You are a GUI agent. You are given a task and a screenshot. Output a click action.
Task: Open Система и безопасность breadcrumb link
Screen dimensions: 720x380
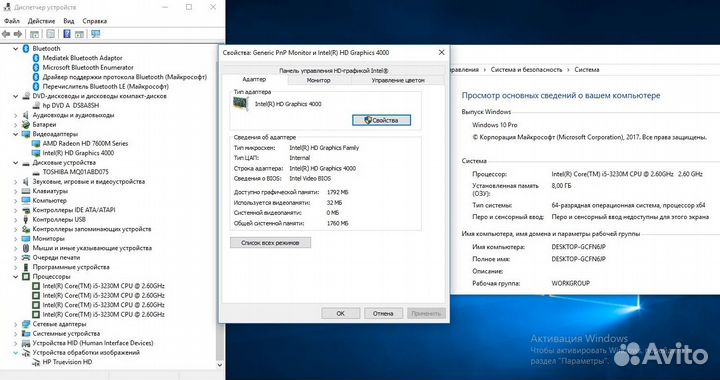(x=526, y=70)
